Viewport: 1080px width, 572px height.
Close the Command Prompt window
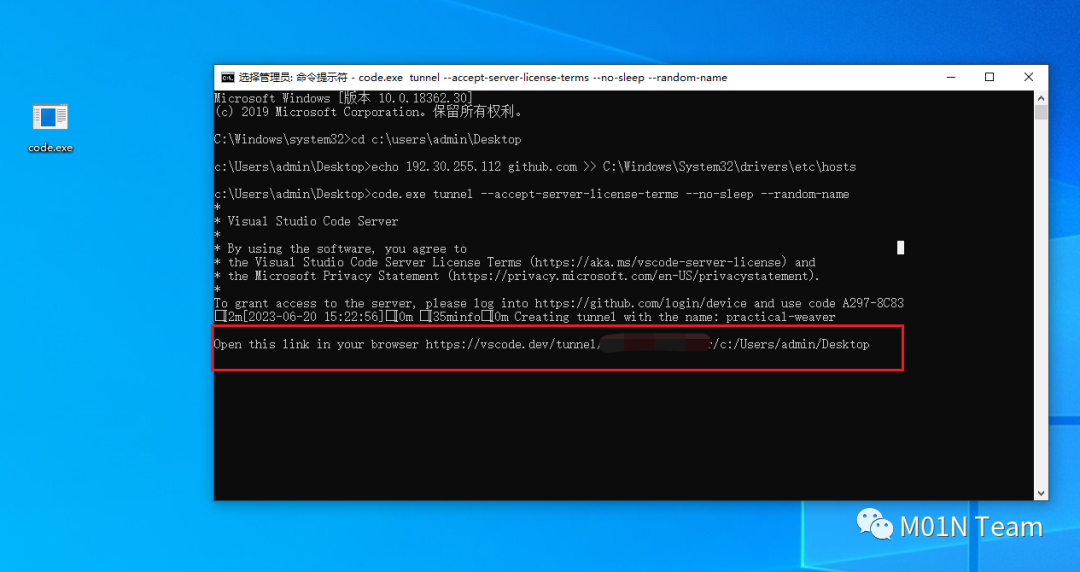(1028, 77)
